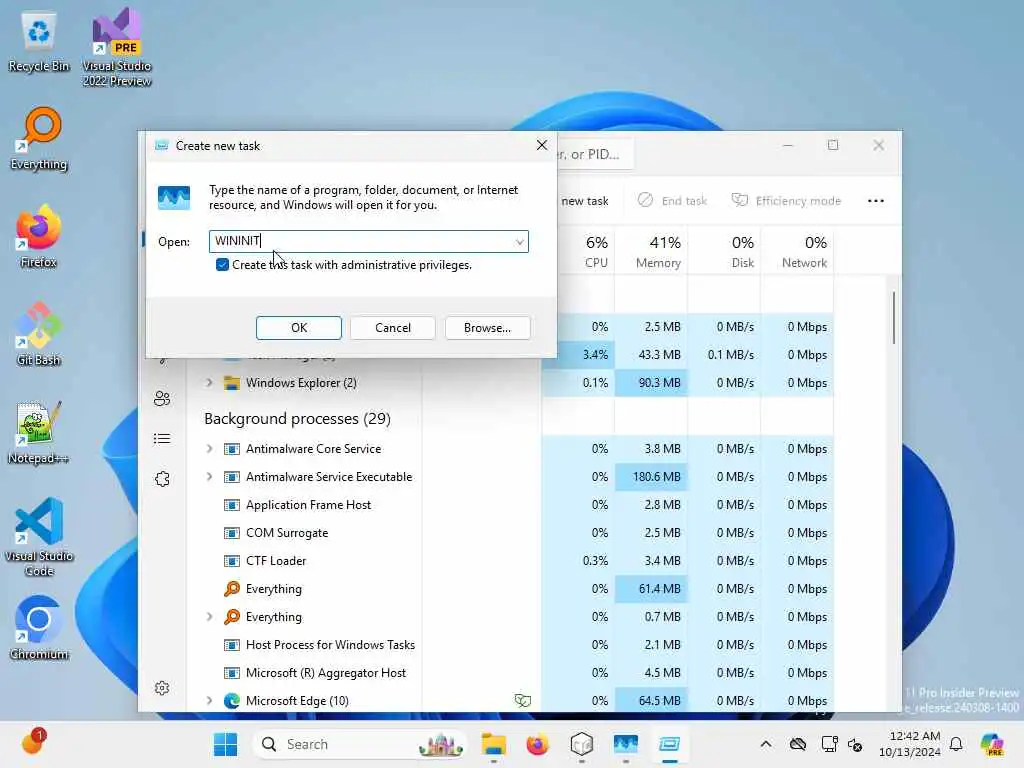Screen dimensions: 1024x768
Task: Click the clock showing 12:42 AM
Action: [x=909, y=744]
